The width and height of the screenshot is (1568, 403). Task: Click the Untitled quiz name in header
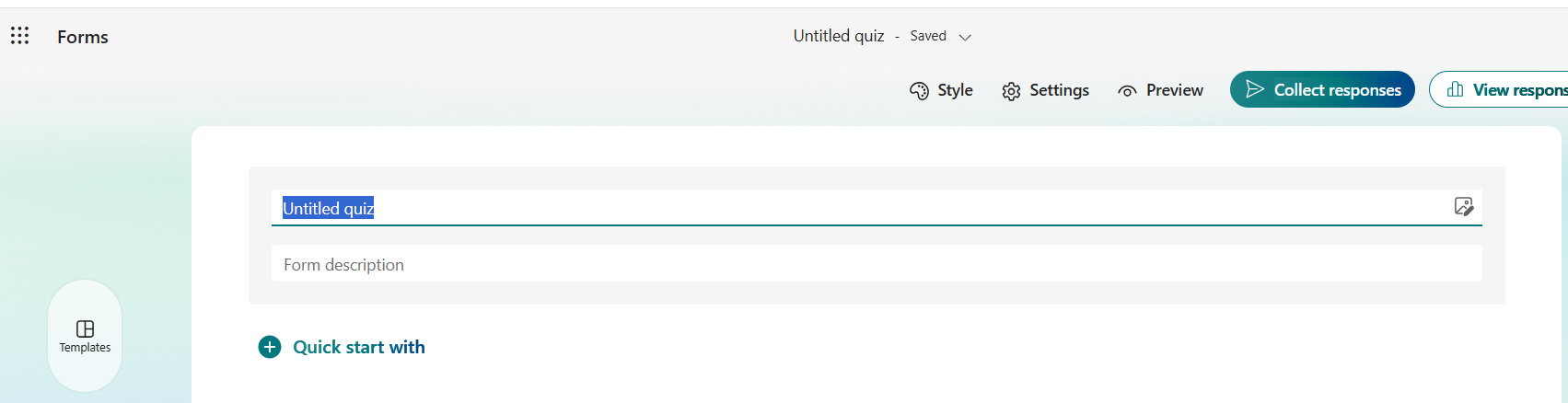pyautogui.click(x=838, y=36)
